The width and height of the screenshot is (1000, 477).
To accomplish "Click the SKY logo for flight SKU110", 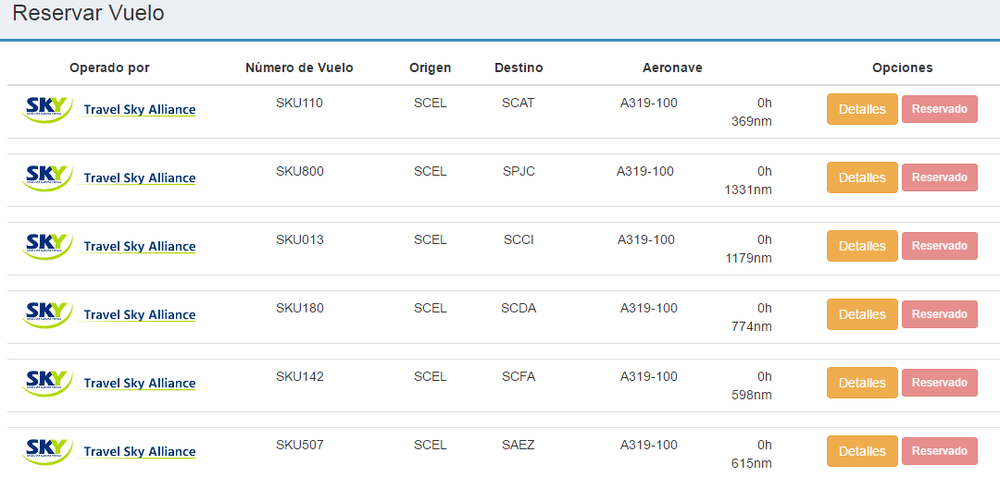I will click(x=47, y=109).
